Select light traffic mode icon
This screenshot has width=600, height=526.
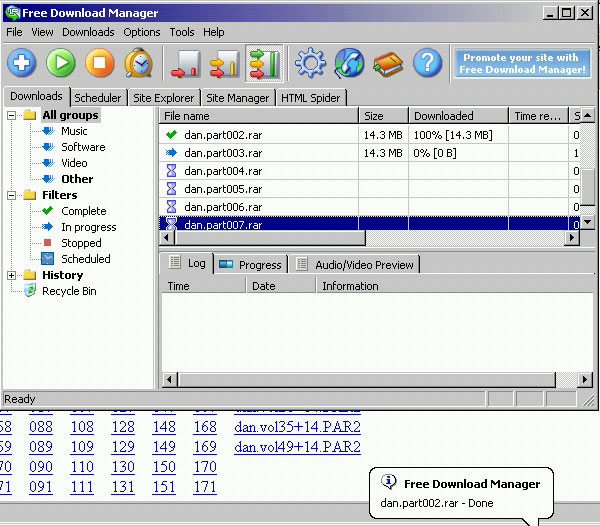(x=186, y=64)
